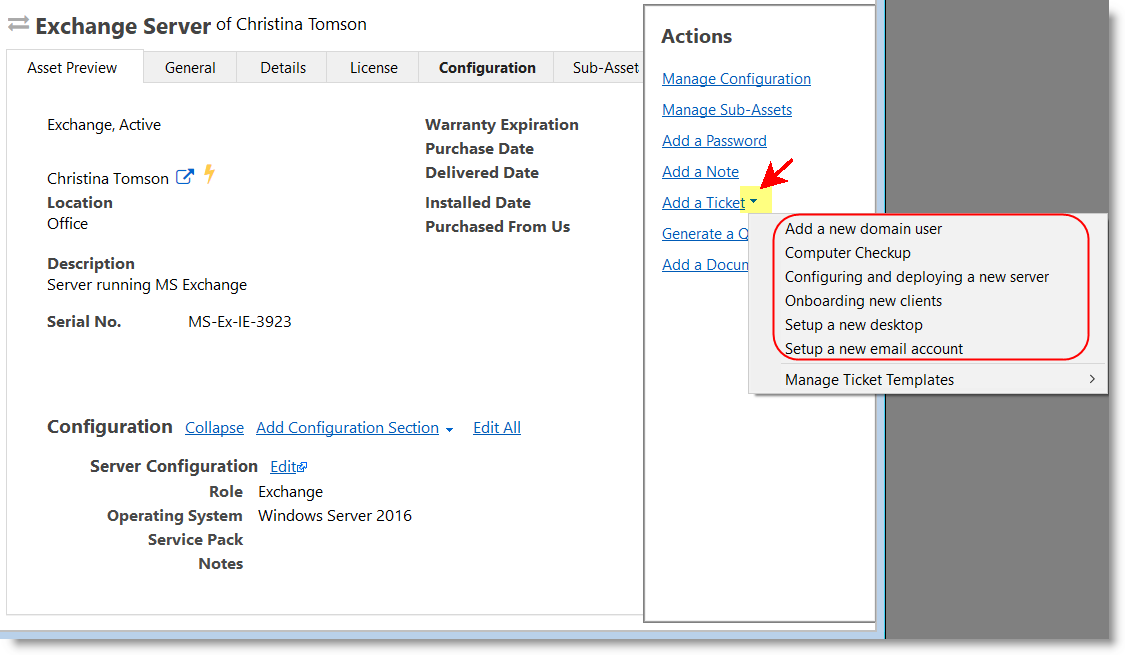The width and height of the screenshot is (1125, 655).
Task: Switch to the General tab
Action: (190, 68)
